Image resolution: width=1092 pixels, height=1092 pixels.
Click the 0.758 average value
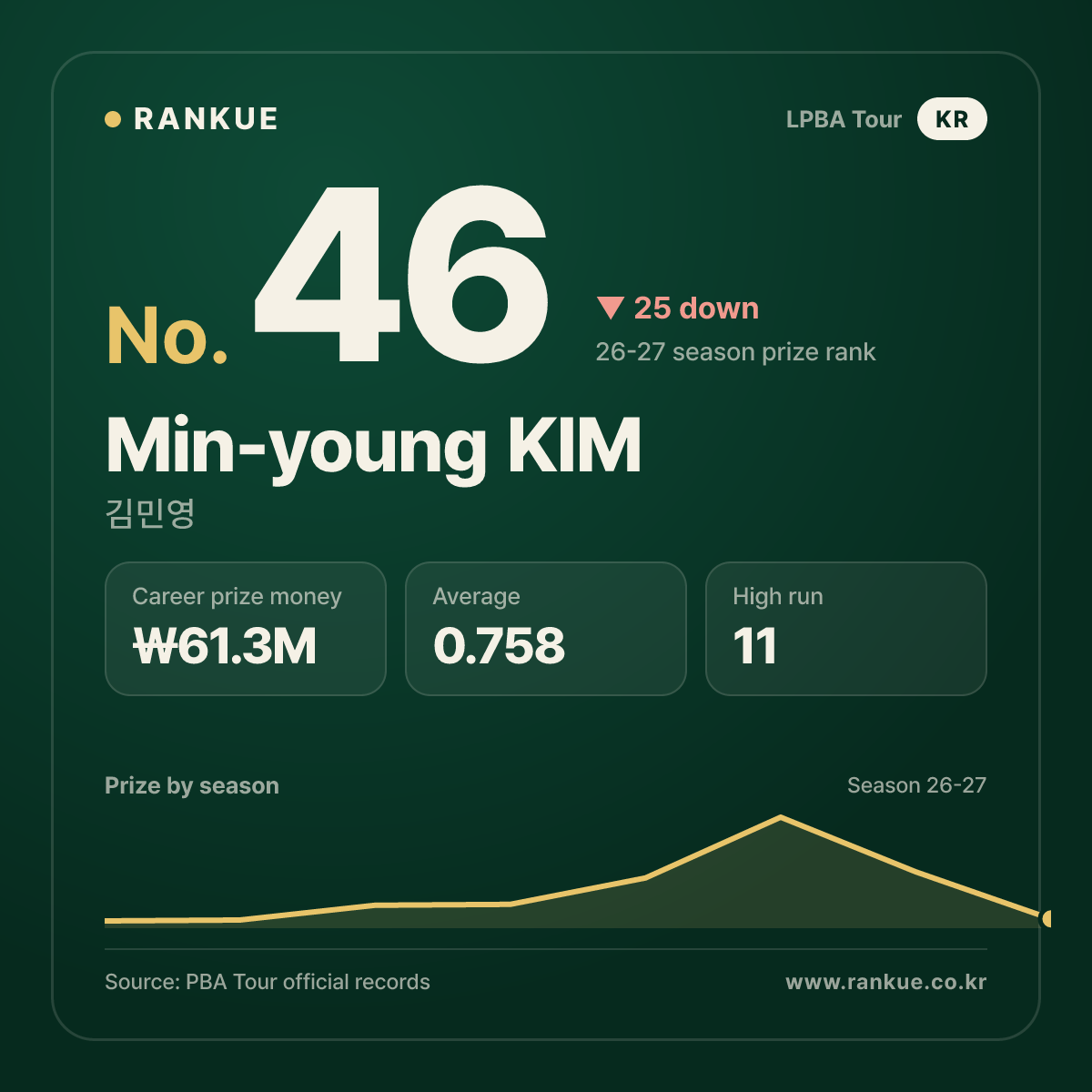pyautogui.click(x=499, y=646)
